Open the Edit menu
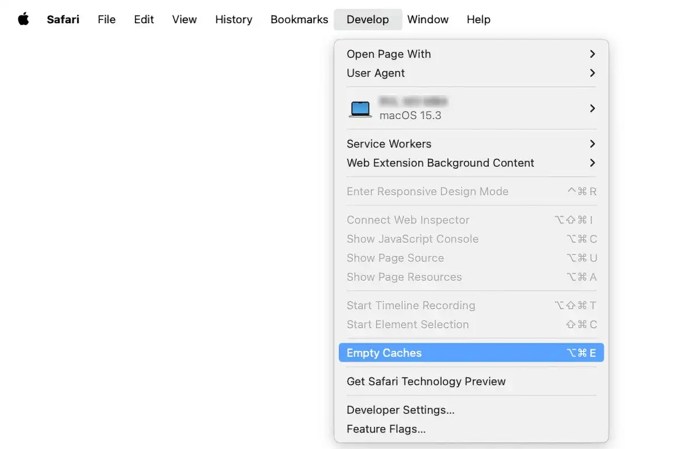This screenshot has width=700, height=449. [x=144, y=19]
